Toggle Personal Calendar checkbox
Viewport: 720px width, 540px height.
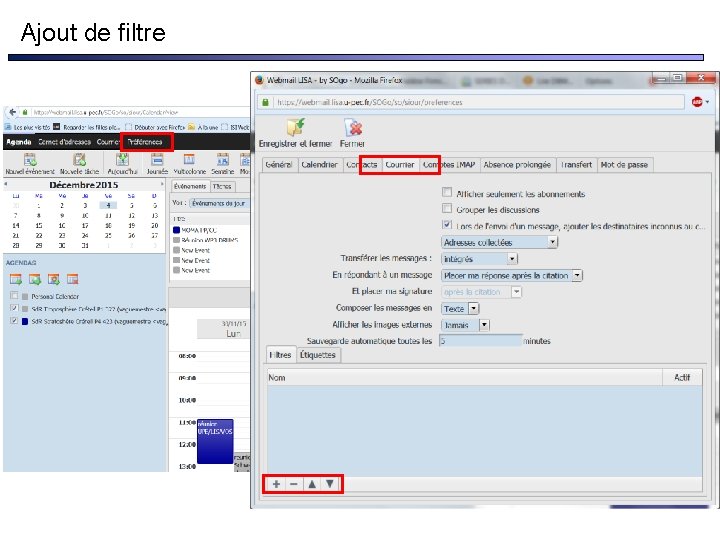click(14, 295)
